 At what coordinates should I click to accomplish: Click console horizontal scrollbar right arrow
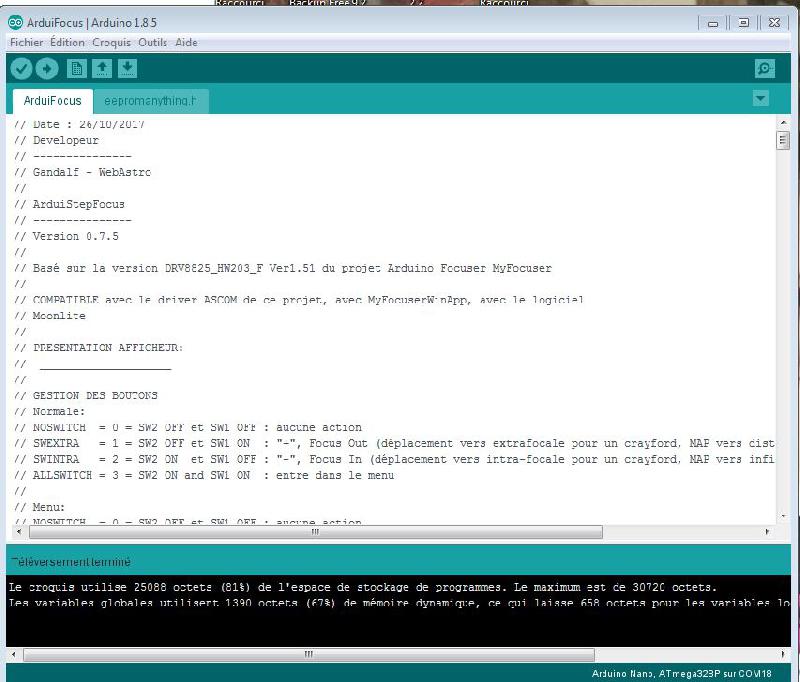[783, 654]
